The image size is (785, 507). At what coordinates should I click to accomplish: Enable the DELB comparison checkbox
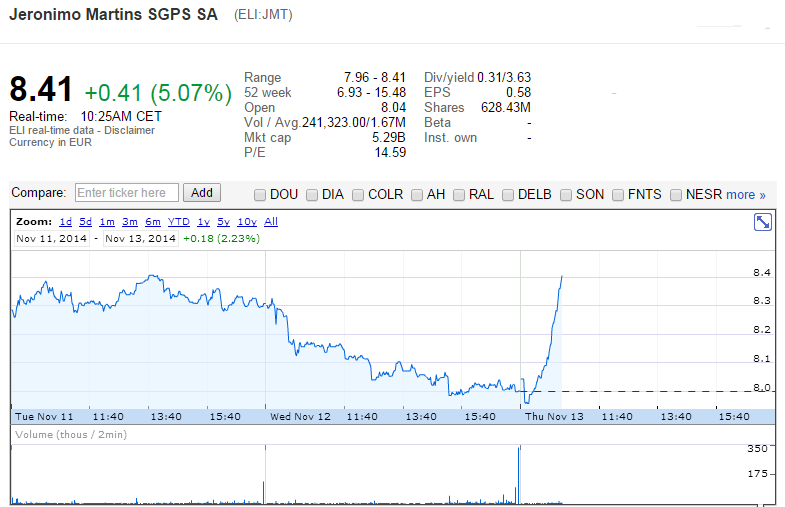[508, 195]
